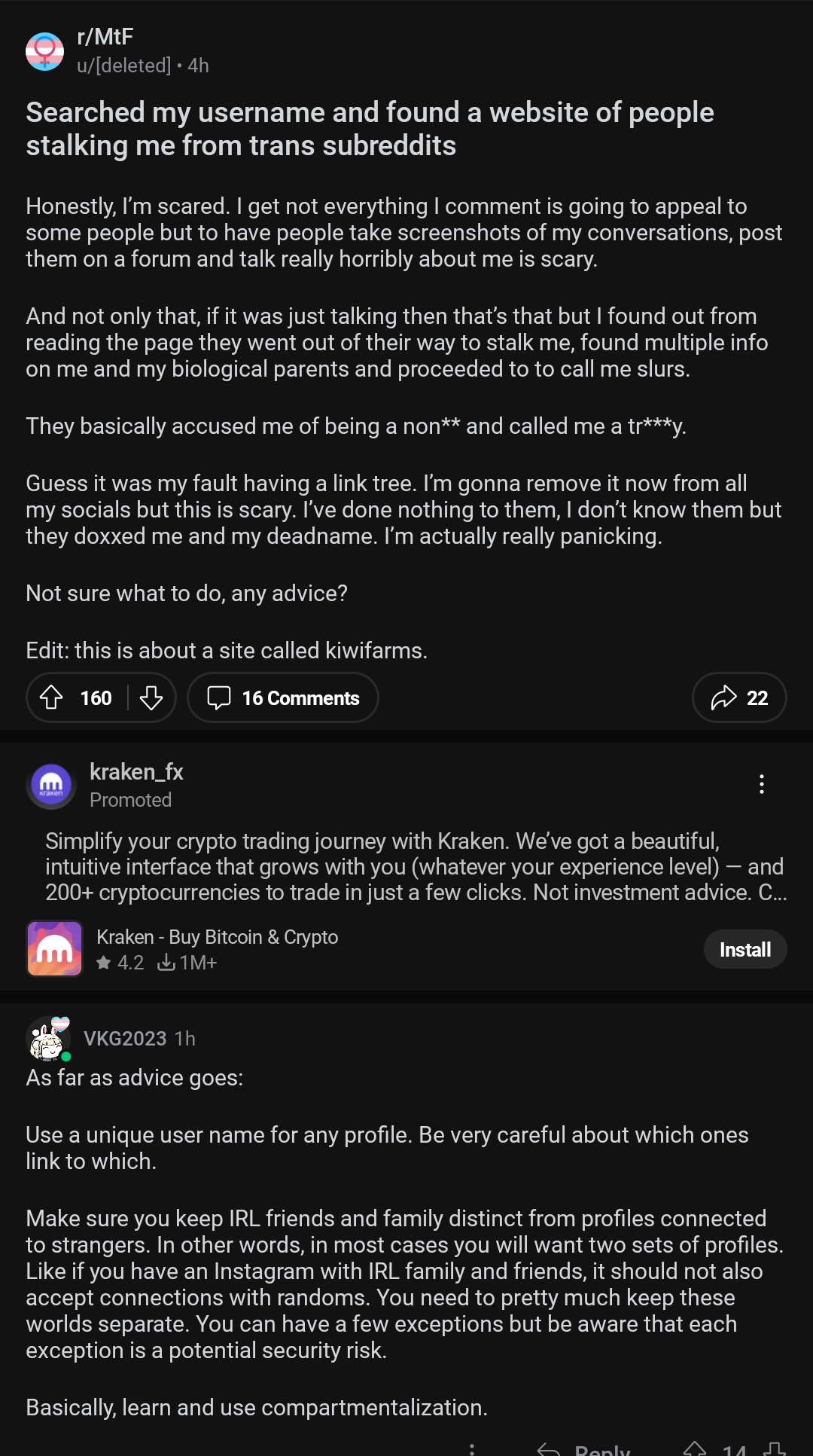The image size is (813, 1456).
Task: Open the three-dot options on VKG2023's comment
Action: pos(472,1449)
